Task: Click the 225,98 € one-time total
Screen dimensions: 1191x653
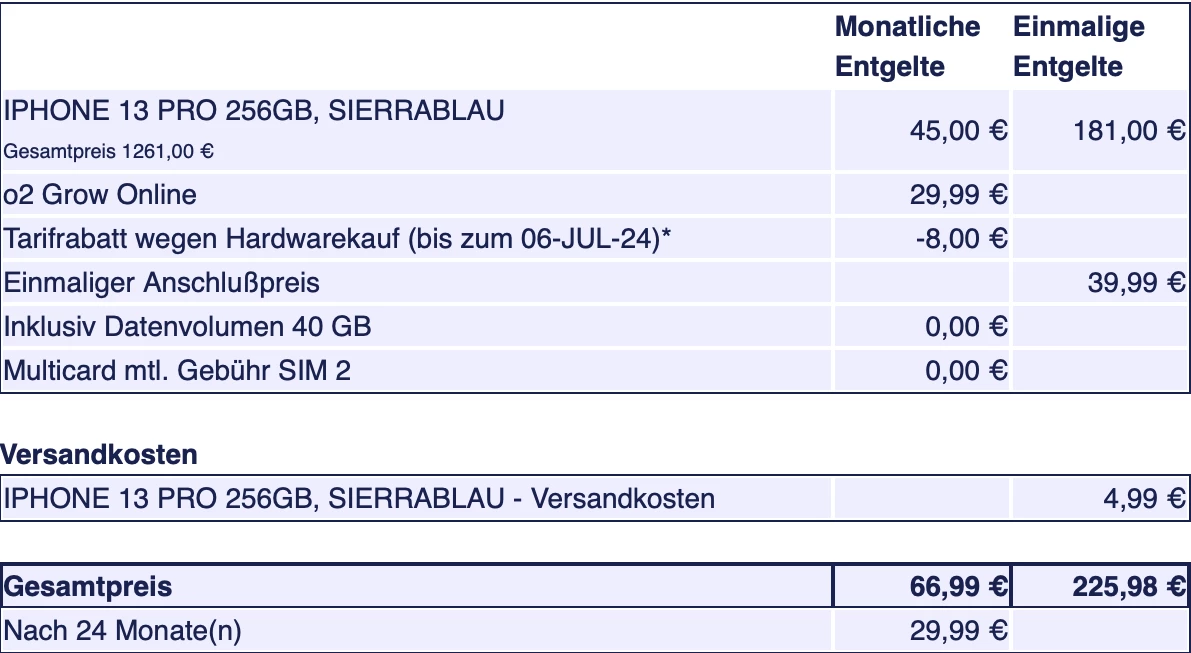Action: tap(1129, 587)
